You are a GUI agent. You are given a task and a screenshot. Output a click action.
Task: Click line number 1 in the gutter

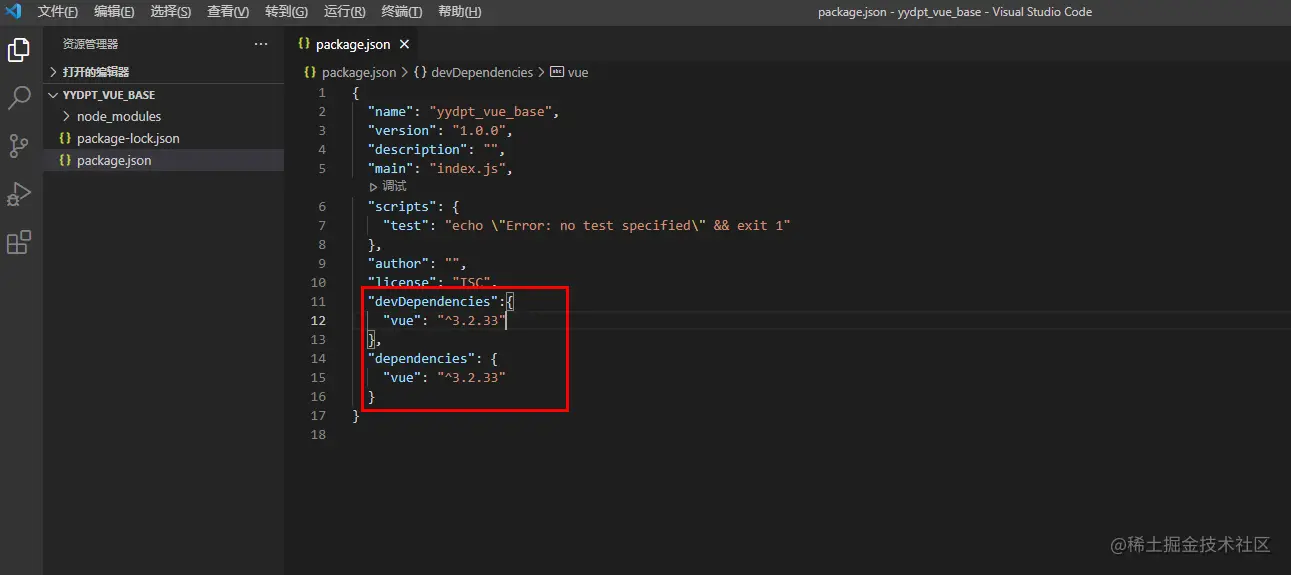tap(322, 92)
